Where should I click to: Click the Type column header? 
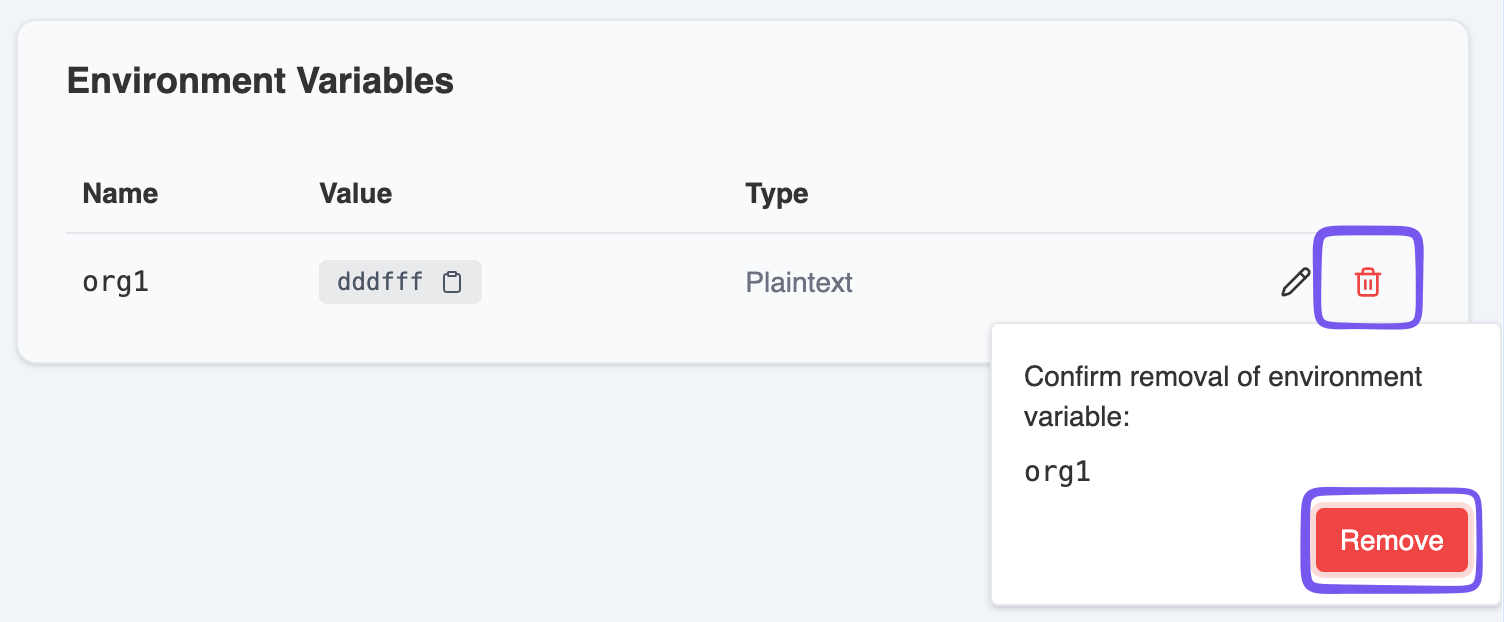pos(777,193)
